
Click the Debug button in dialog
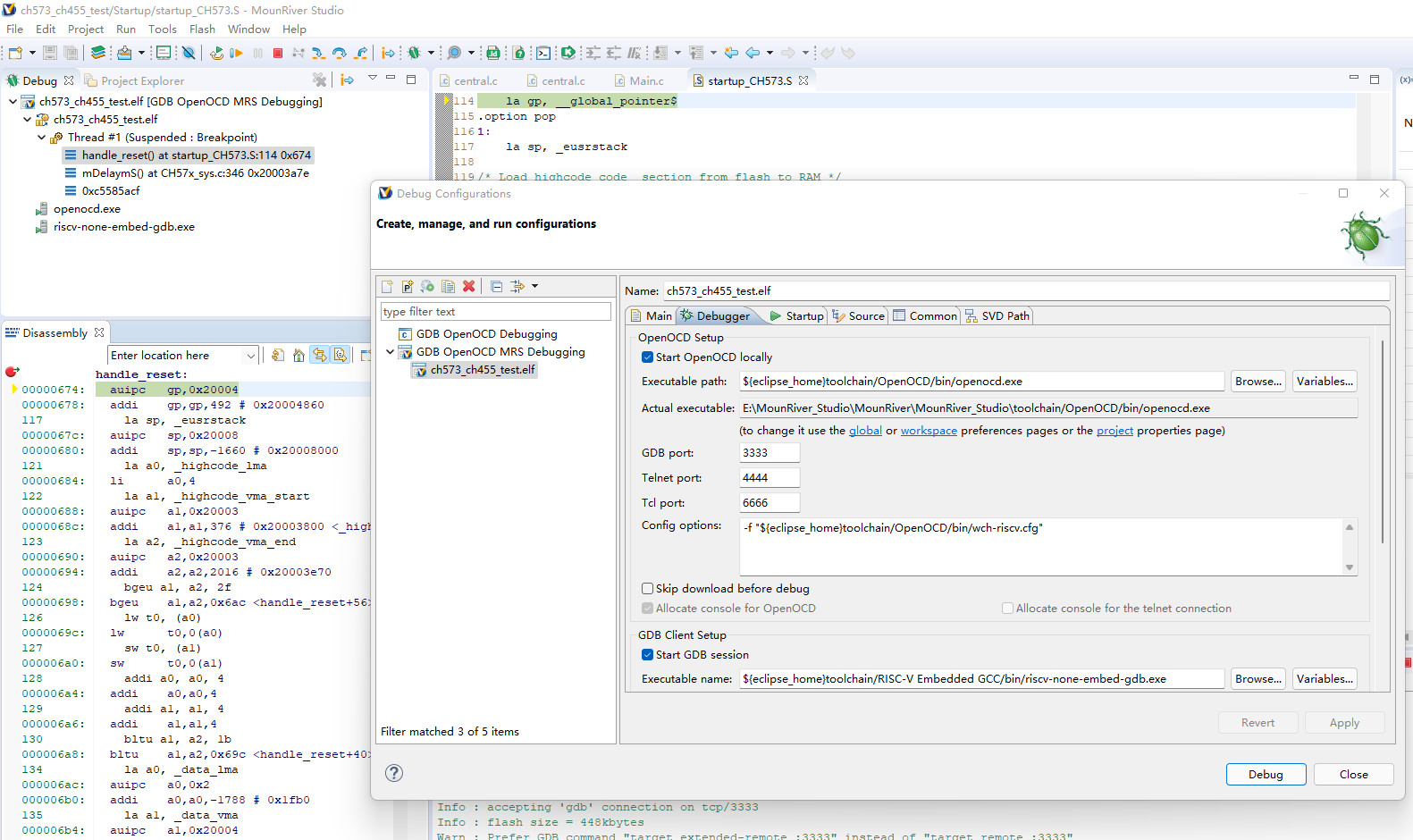(1266, 774)
